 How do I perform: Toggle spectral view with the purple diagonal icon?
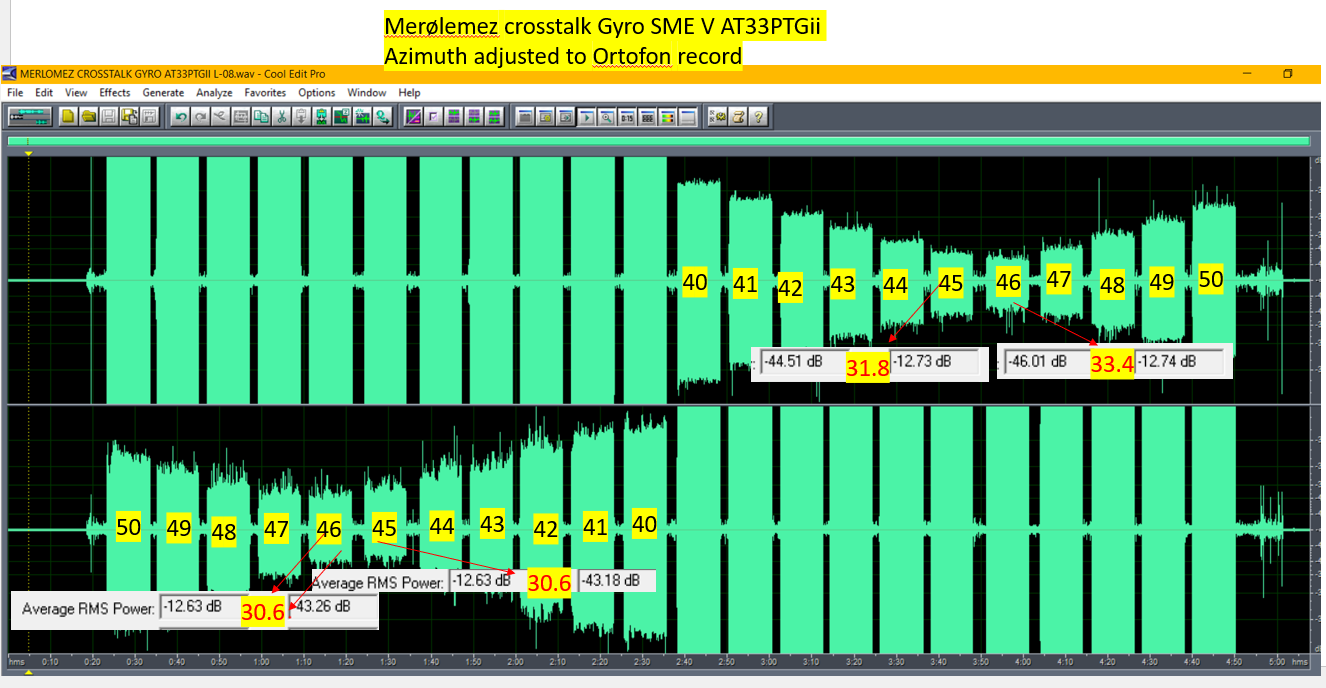point(413,117)
